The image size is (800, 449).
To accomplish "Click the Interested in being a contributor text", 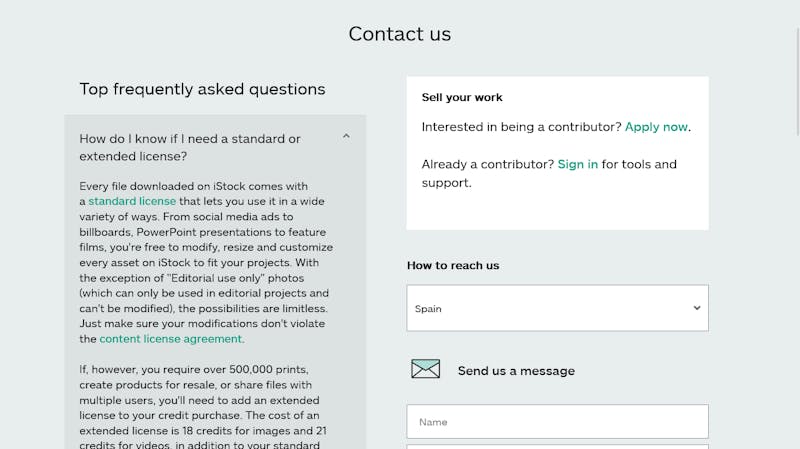I will pos(521,127).
